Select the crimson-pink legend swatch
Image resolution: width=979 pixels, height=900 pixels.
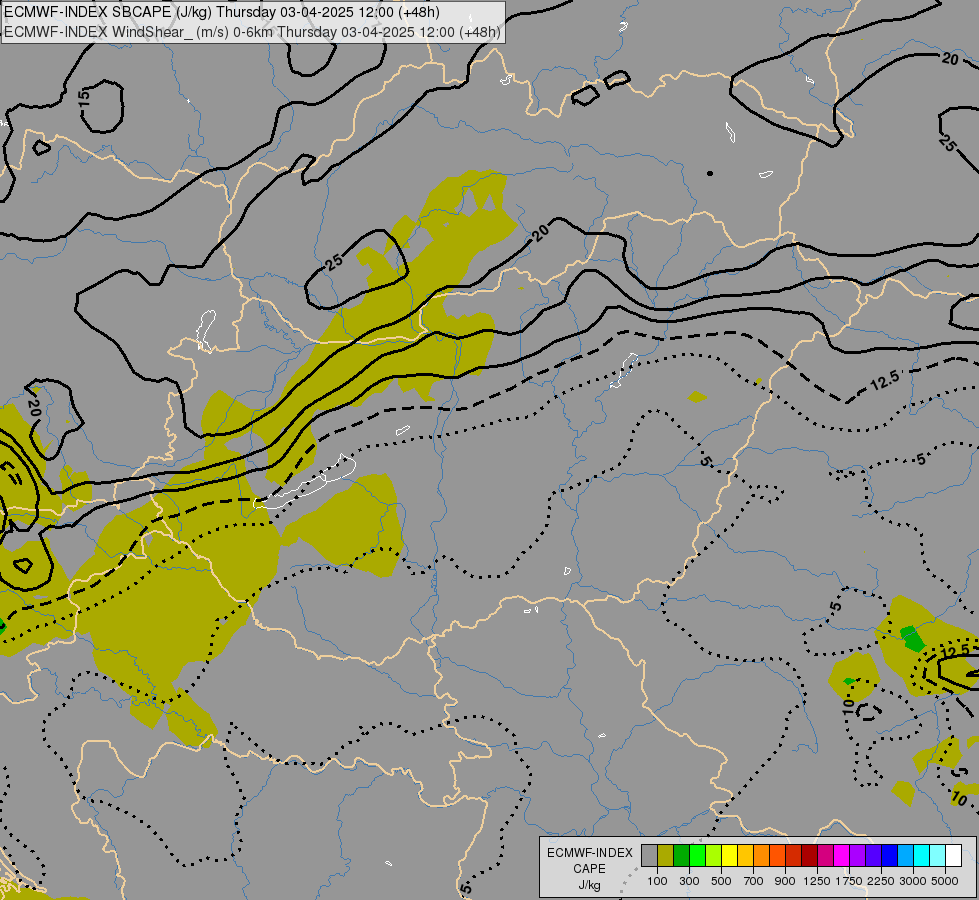(825, 856)
